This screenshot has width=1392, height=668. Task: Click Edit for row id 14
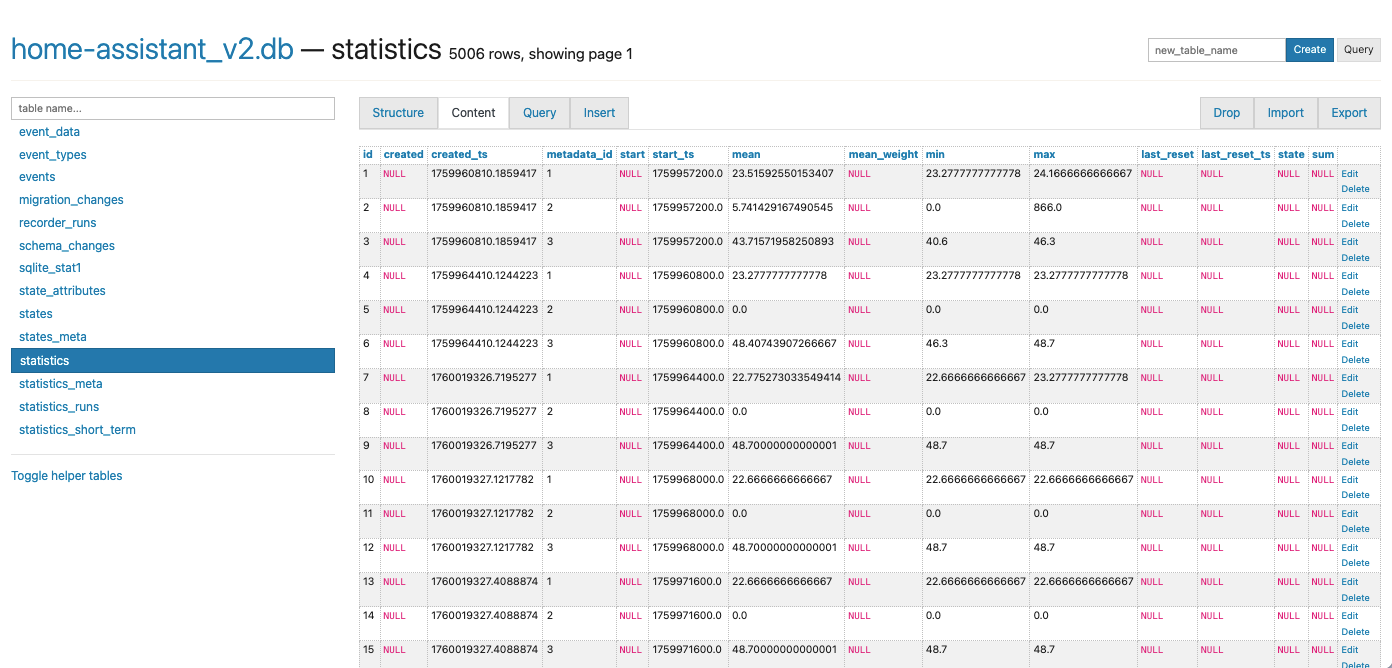[1350, 616]
